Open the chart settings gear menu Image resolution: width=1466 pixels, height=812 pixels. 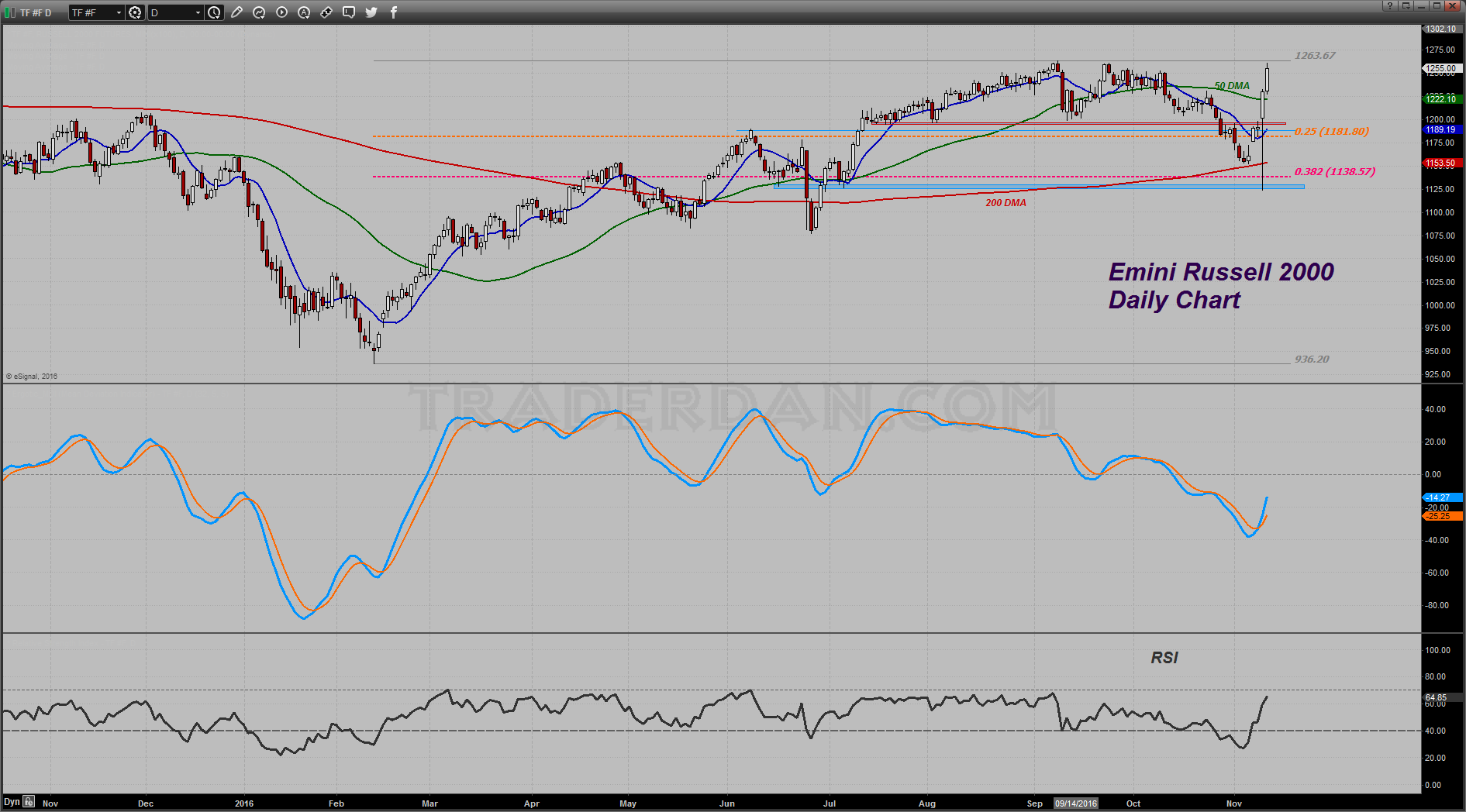[x=135, y=12]
